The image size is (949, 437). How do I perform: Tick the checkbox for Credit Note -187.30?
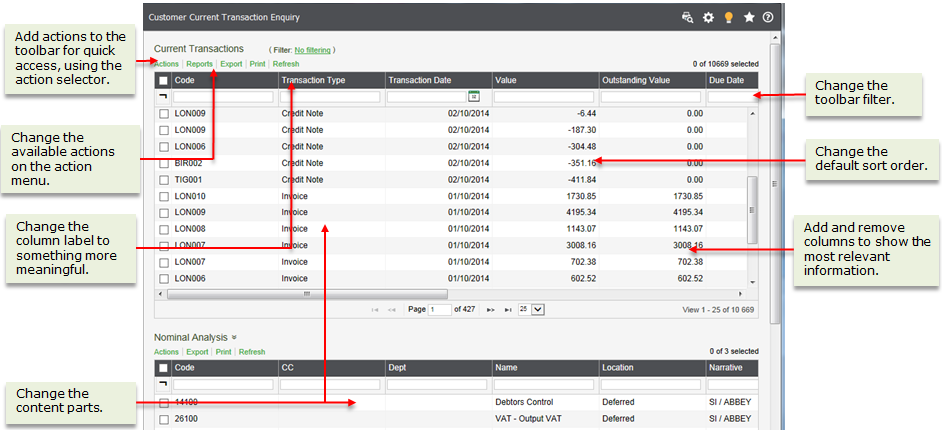click(x=163, y=130)
